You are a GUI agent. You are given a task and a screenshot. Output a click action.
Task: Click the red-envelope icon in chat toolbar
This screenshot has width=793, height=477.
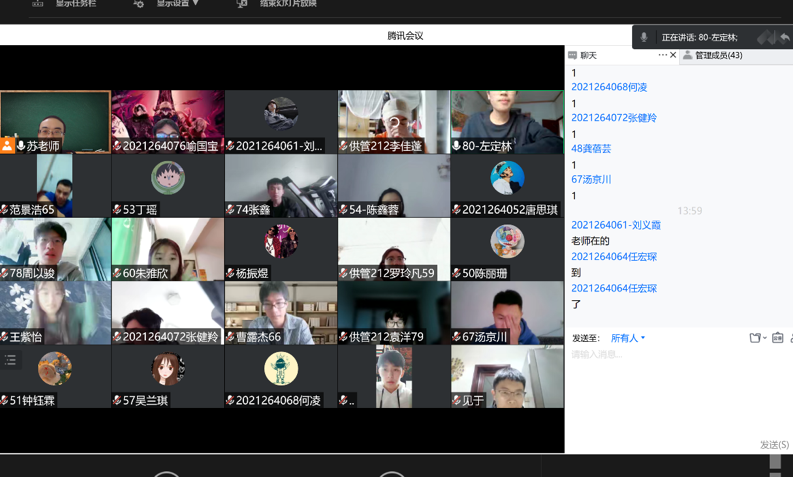[x=777, y=338]
